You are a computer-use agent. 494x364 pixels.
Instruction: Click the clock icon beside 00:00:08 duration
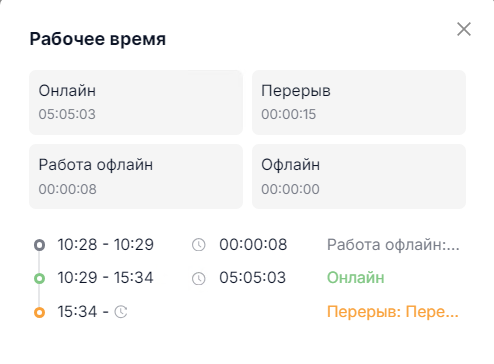199,245
